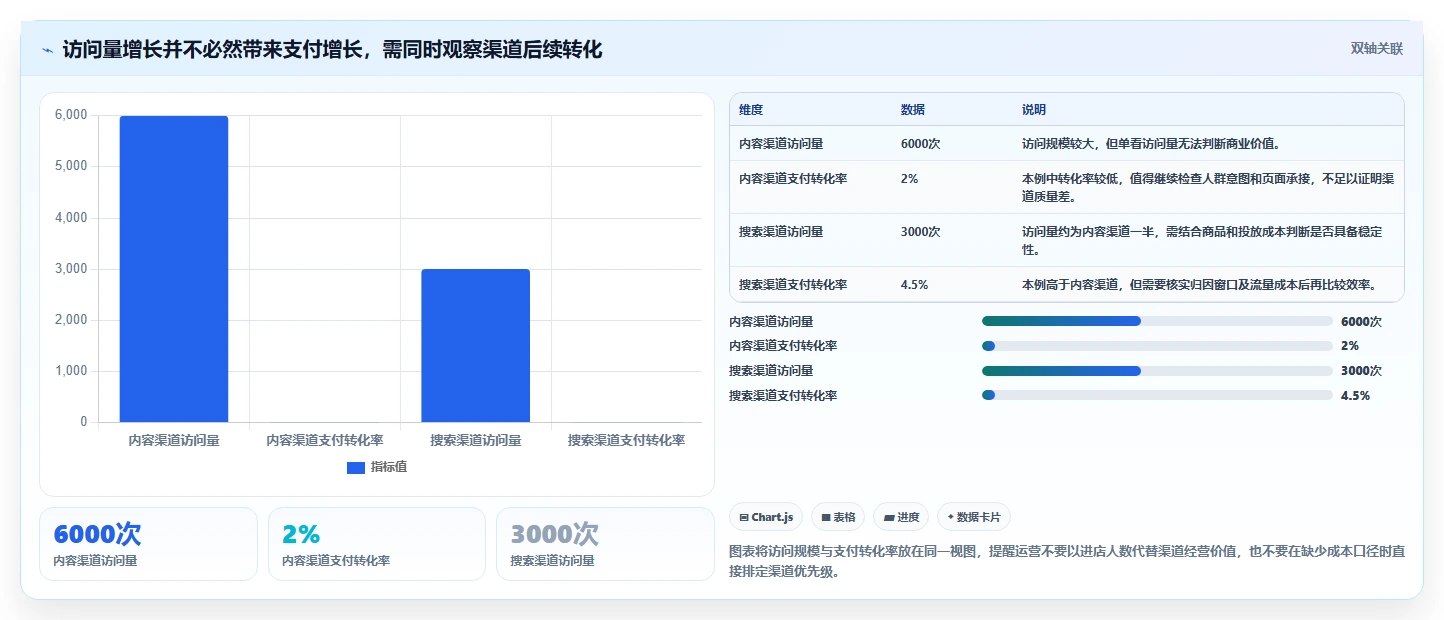Click the 双轴关联 label in header
Image resolution: width=1444 pixels, height=620 pixels.
pos(1377,48)
